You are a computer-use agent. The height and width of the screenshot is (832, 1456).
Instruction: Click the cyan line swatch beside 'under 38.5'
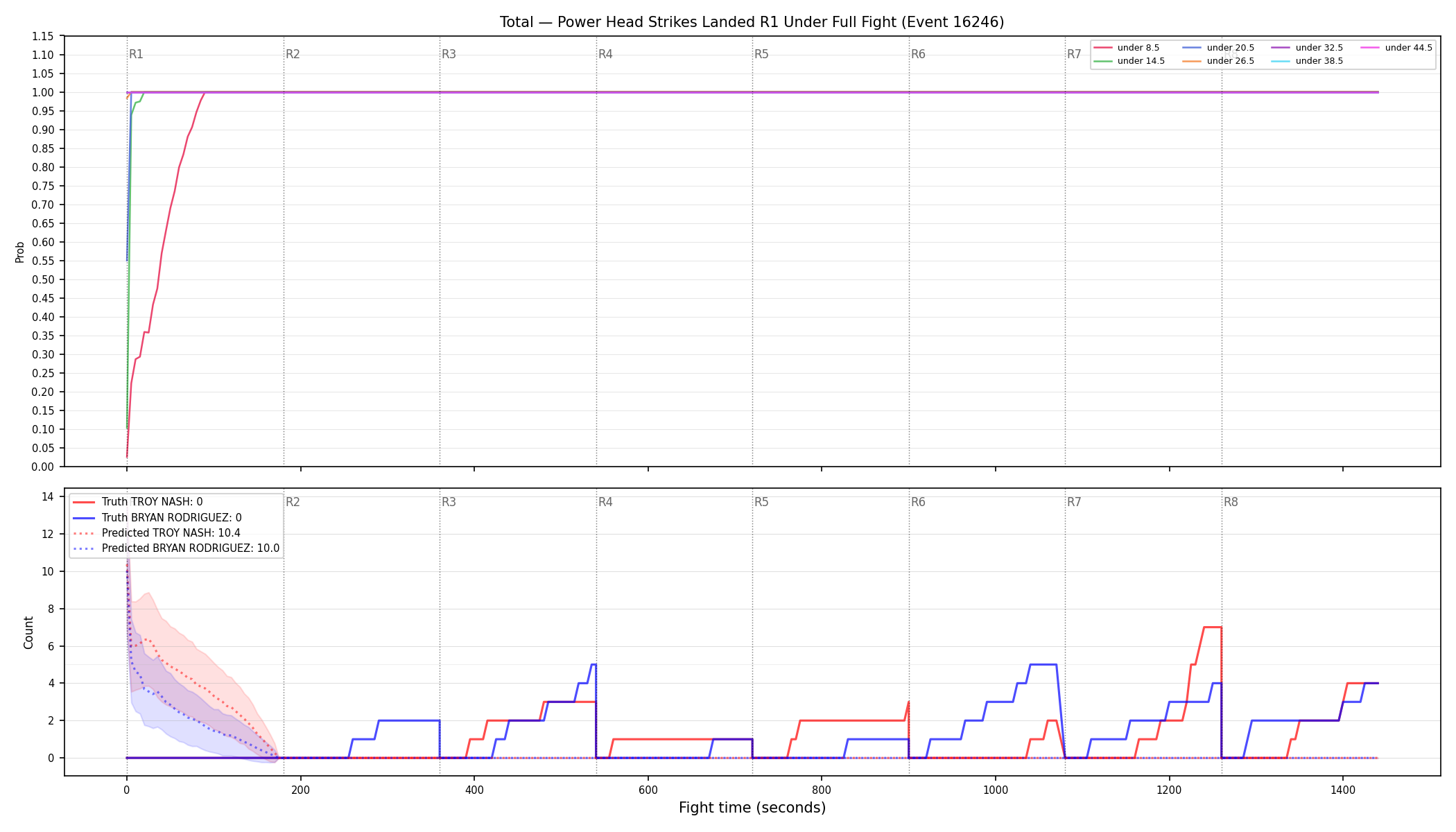coord(1281,61)
